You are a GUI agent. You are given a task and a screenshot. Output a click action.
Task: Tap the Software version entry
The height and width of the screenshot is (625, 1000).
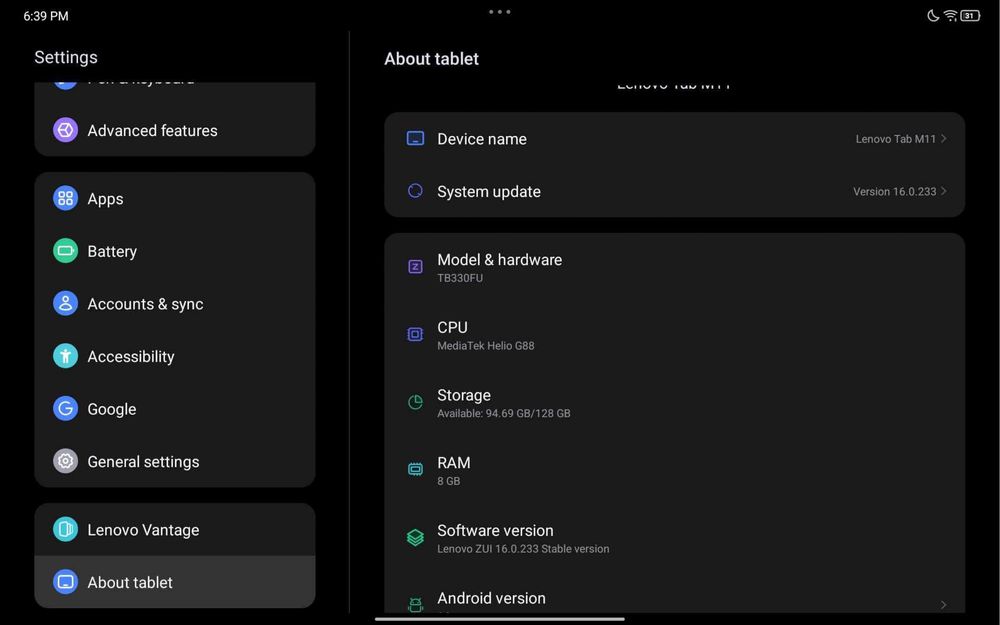[675, 538]
